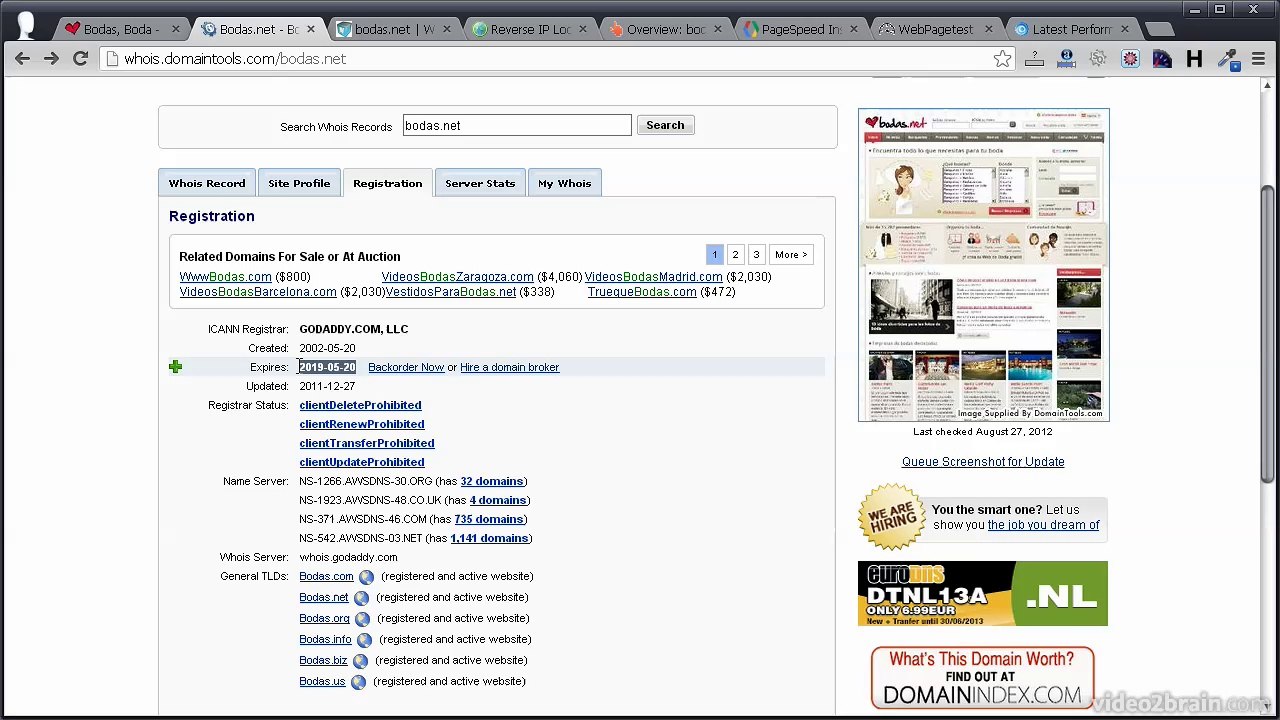
Task: Open the globe icon next to Bodas.biz
Action: point(360,661)
